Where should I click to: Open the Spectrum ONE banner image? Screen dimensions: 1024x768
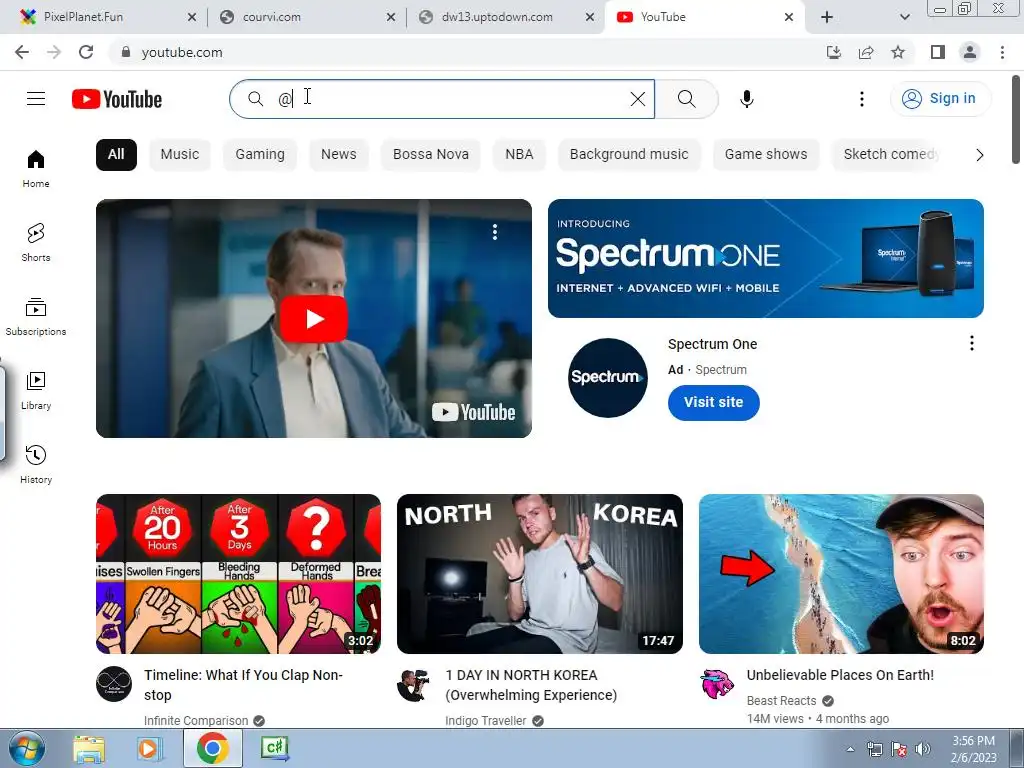point(765,259)
